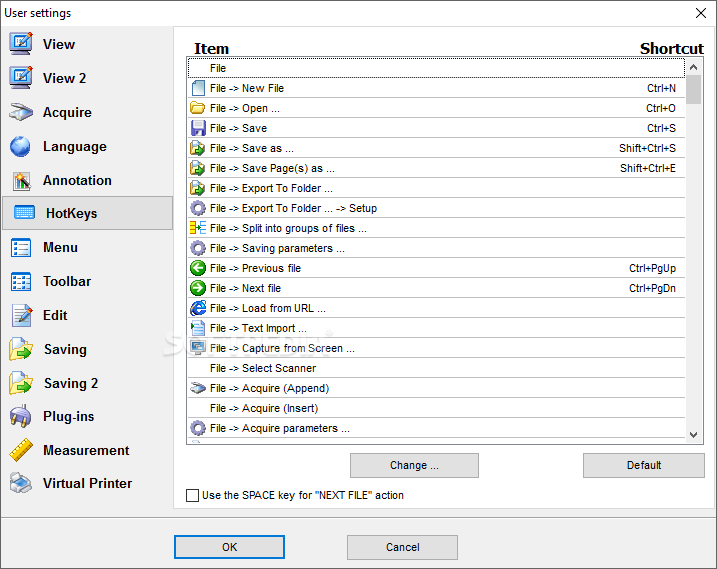Image resolution: width=717 pixels, height=569 pixels.
Task: Click the Open folder icon in list
Action: (x=198, y=108)
